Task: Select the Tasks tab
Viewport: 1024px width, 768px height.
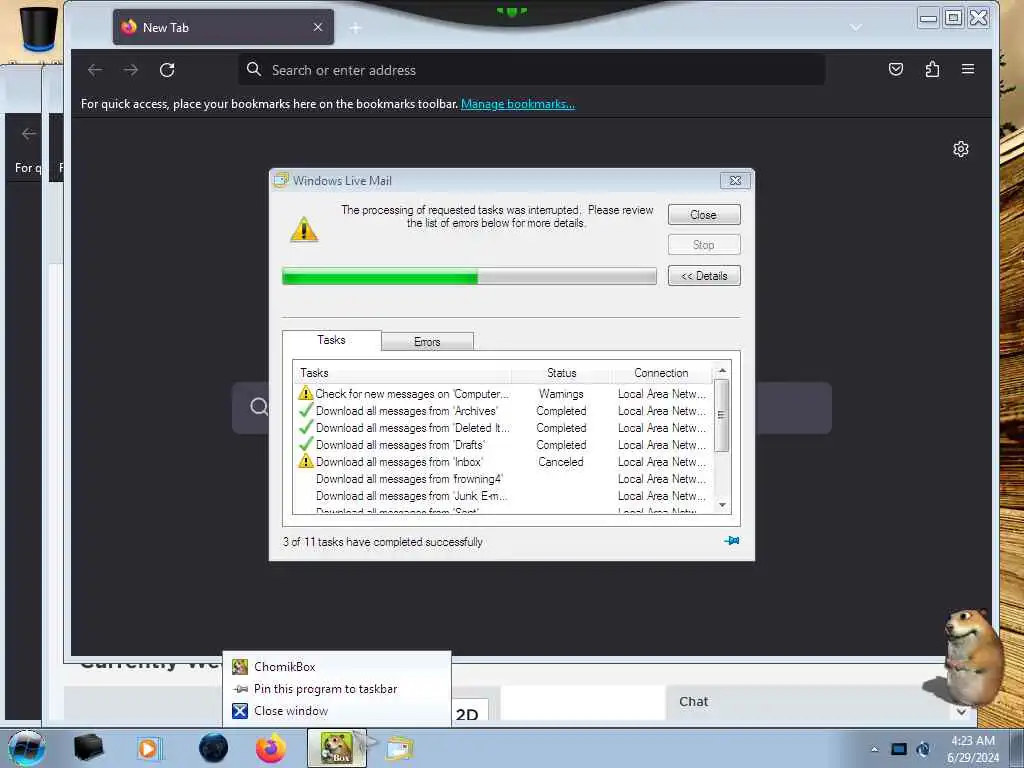Action: coord(331,340)
